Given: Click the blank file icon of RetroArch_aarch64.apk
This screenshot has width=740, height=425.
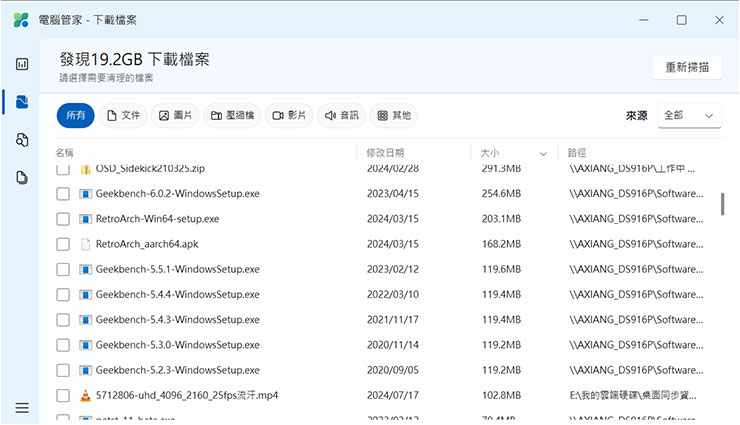Looking at the screenshot, I should click(x=85, y=244).
